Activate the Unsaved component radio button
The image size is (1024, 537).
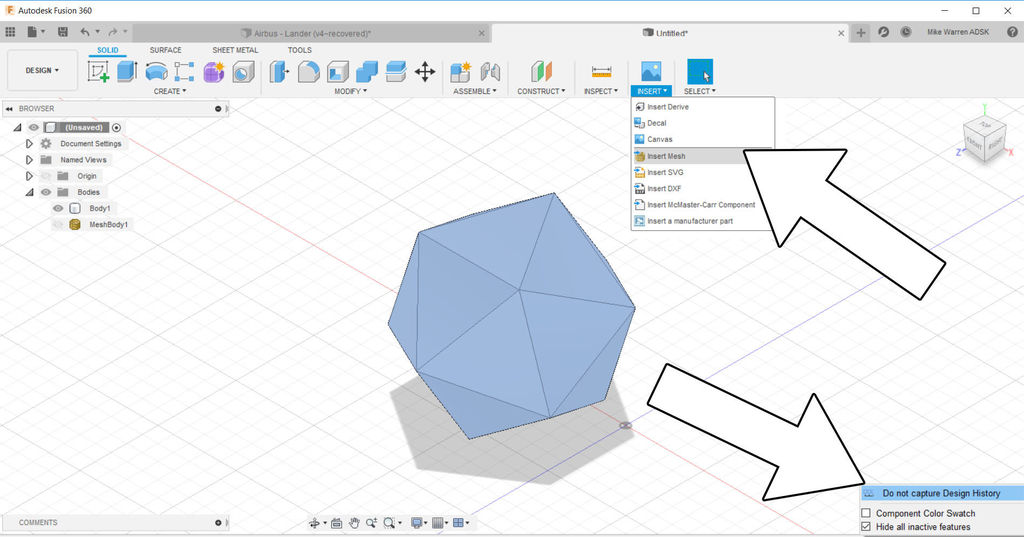pyautogui.click(x=116, y=127)
